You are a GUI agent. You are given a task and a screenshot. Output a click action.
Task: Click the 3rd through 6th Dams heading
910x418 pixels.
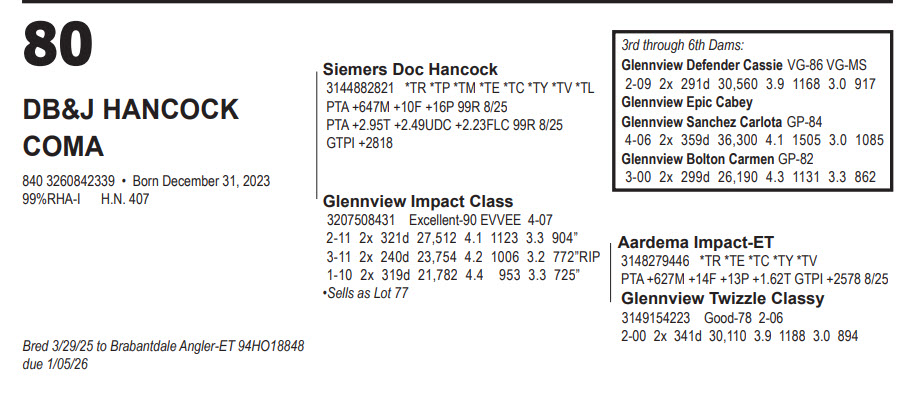click(x=682, y=45)
